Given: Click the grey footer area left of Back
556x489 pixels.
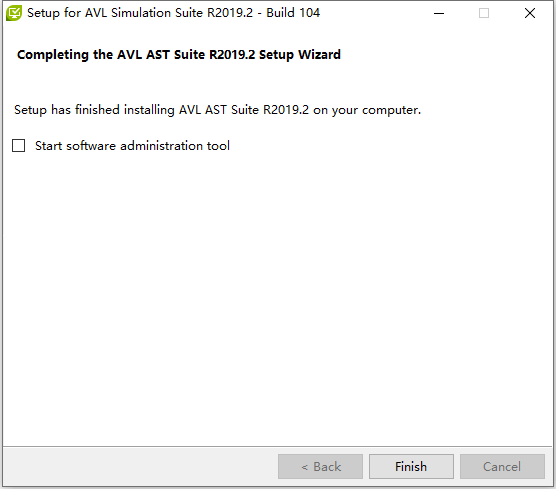Looking at the screenshot, I should 140,466.
